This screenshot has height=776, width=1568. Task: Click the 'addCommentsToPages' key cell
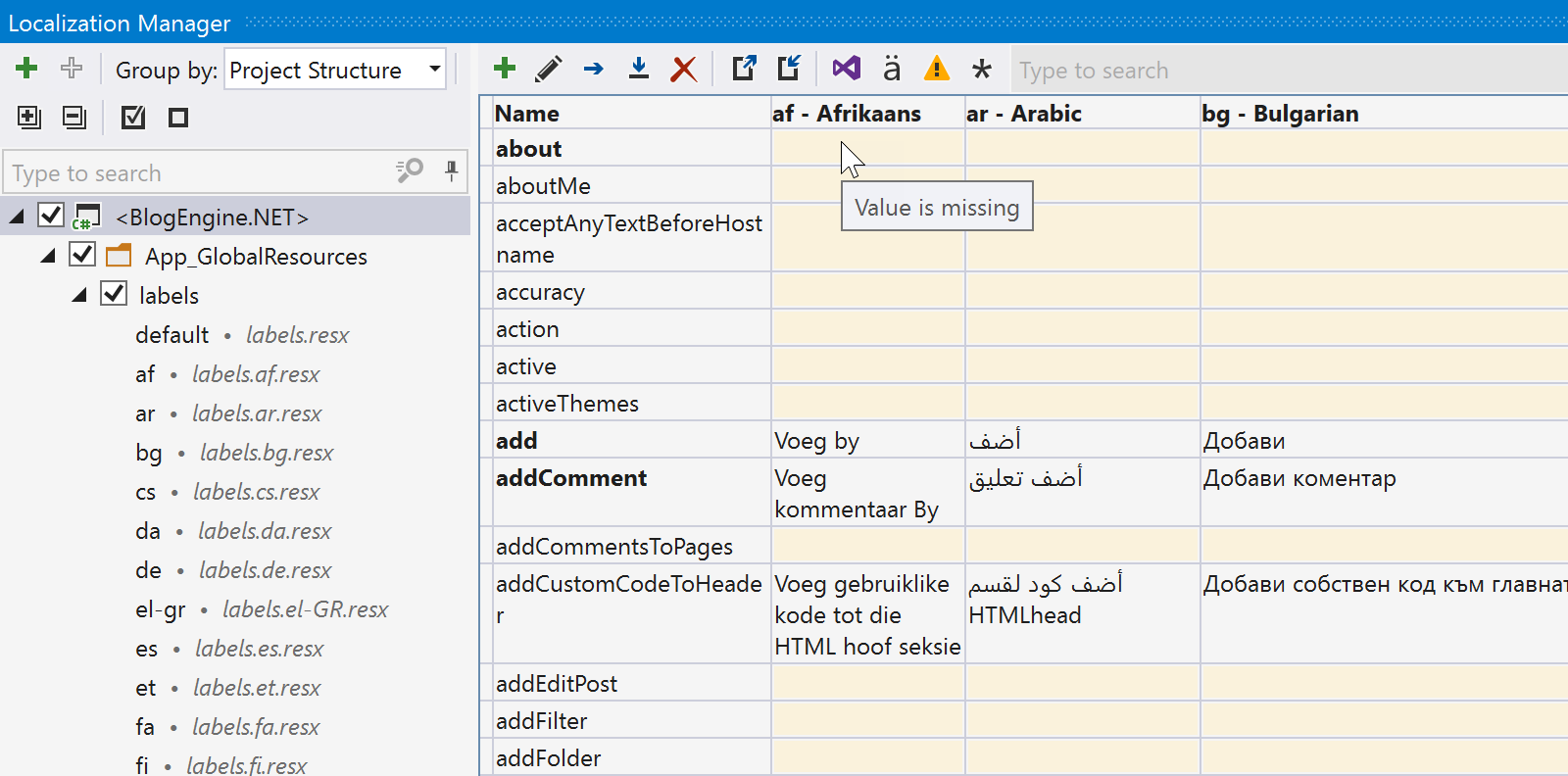(631, 546)
